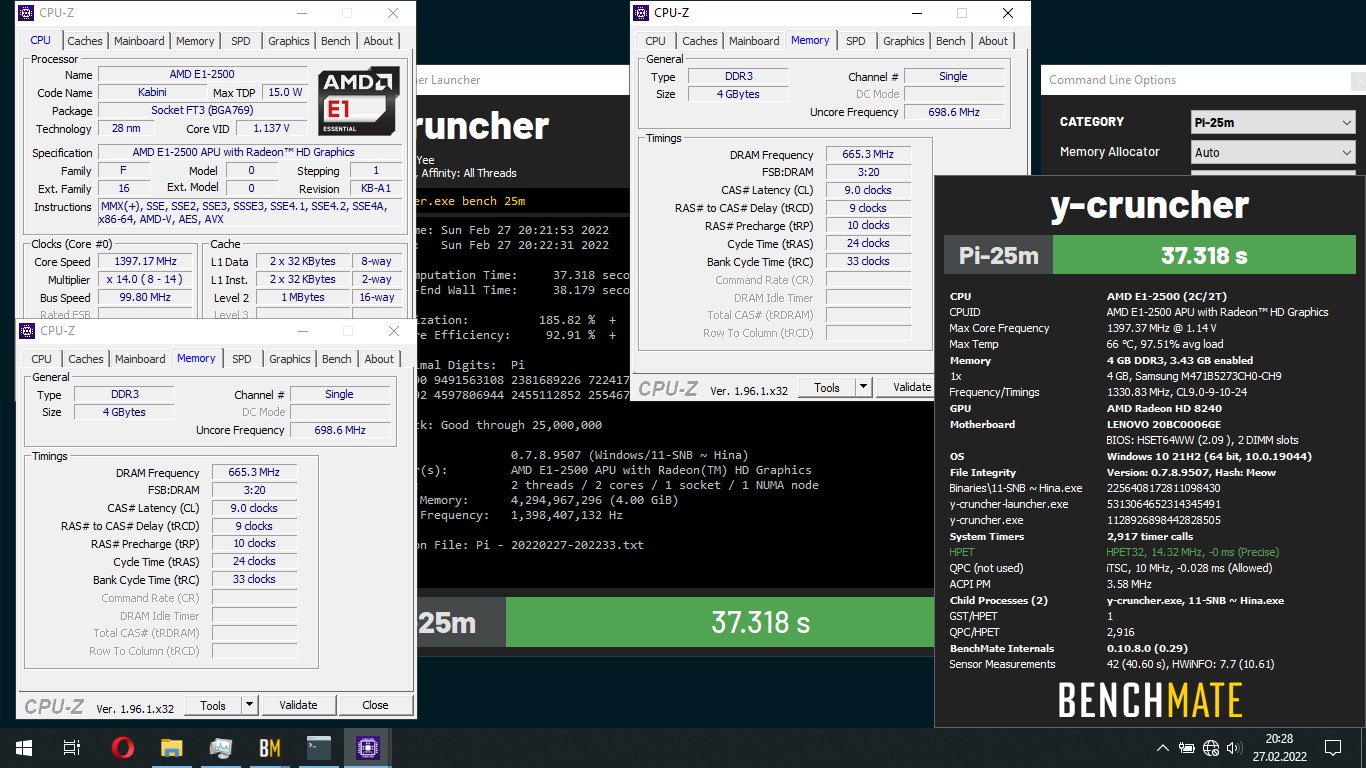Switch to the terminal window taskbar icon
The height and width of the screenshot is (768, 1366).
[318, 747]
